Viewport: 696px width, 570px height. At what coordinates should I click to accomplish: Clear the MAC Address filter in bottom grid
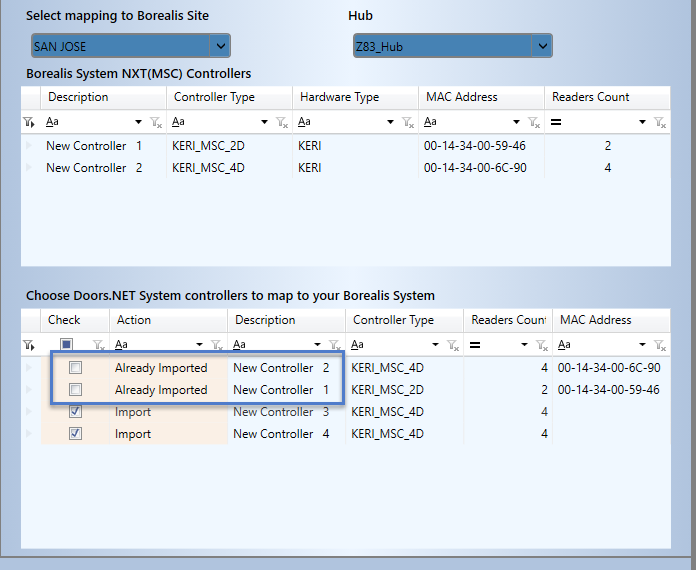click(x=660, y=345)
